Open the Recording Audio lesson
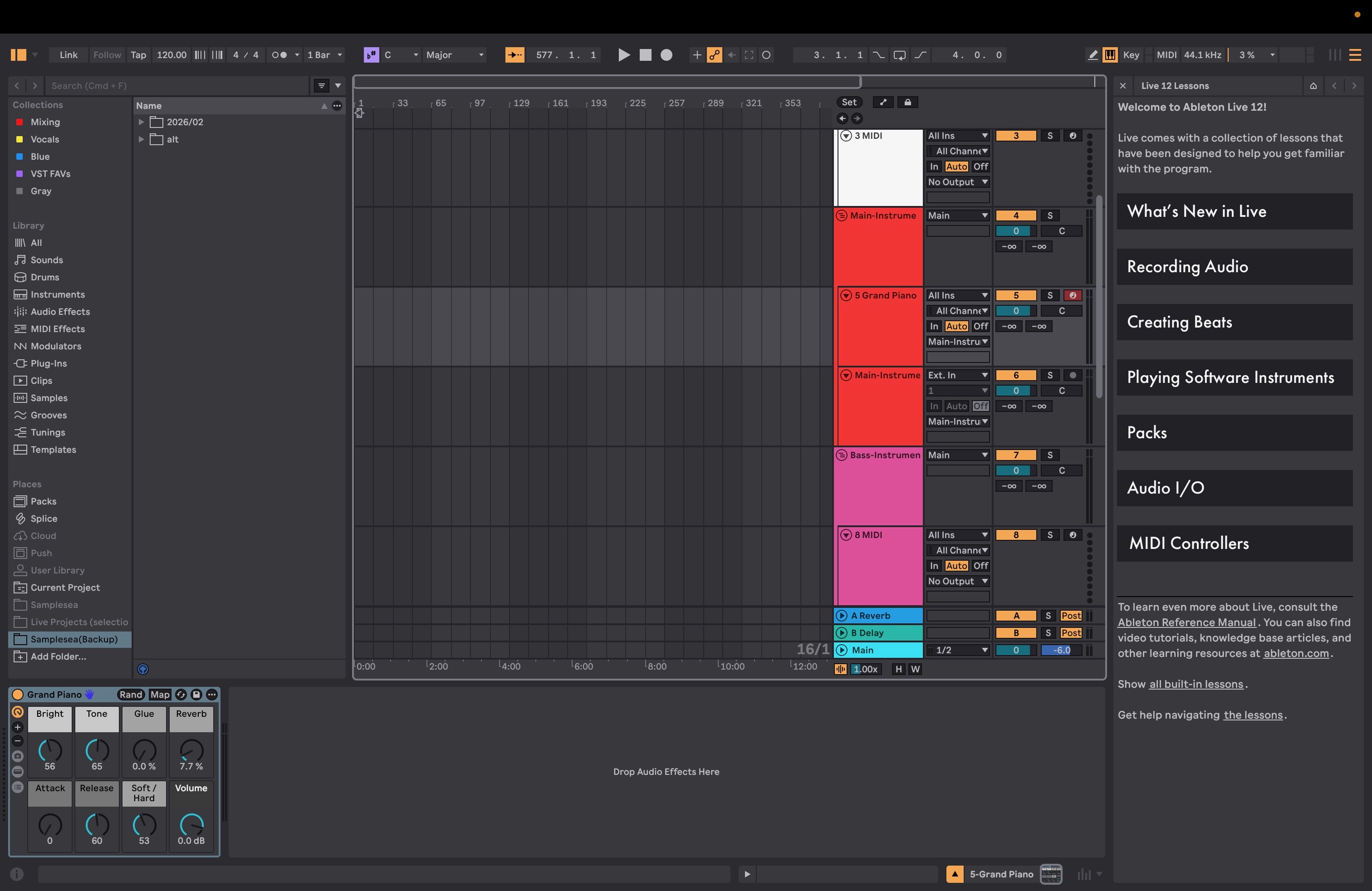This screenshot has height=891, width=1372. point(1234,266)
